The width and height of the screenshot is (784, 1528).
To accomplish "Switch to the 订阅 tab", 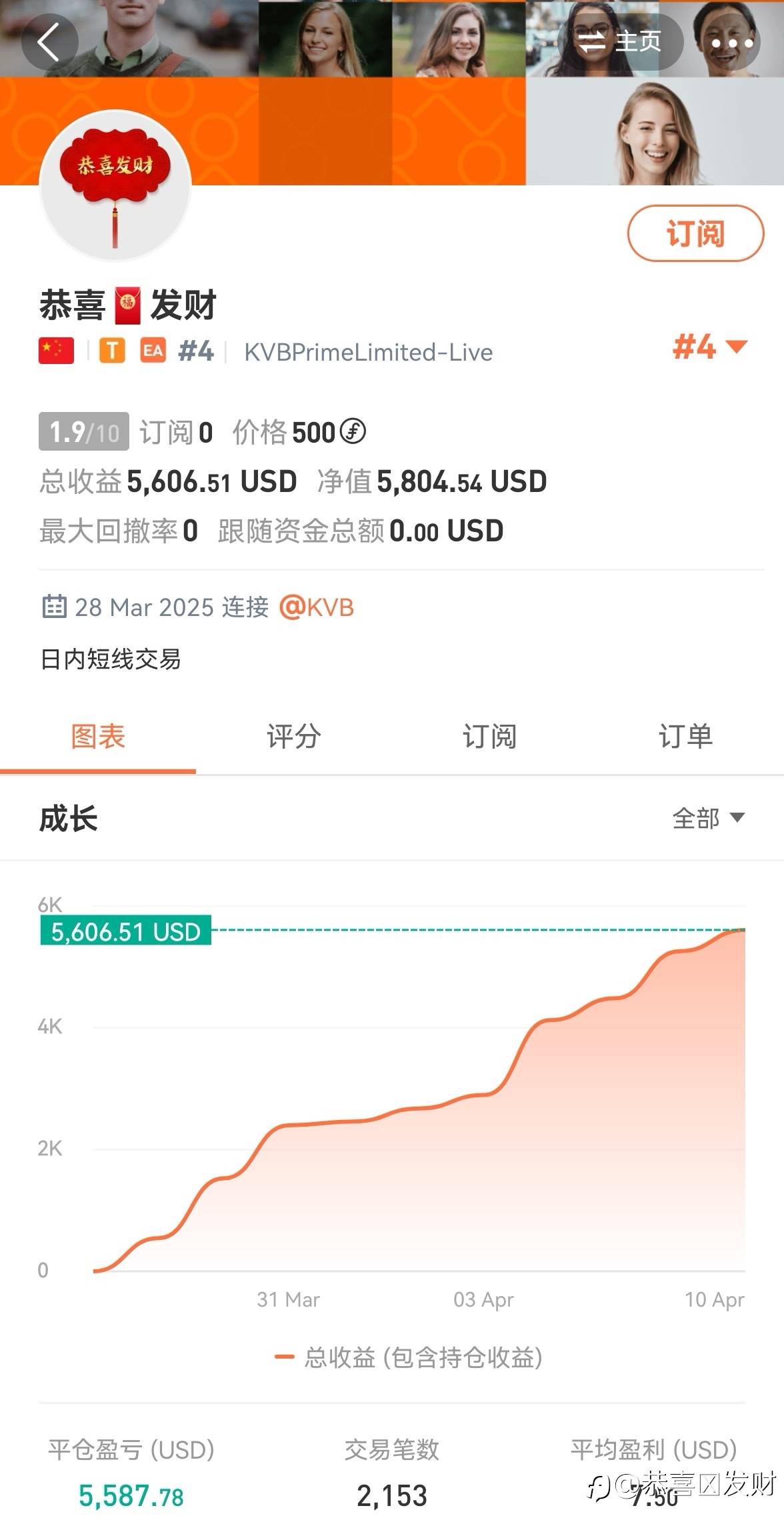I will 489,737.
